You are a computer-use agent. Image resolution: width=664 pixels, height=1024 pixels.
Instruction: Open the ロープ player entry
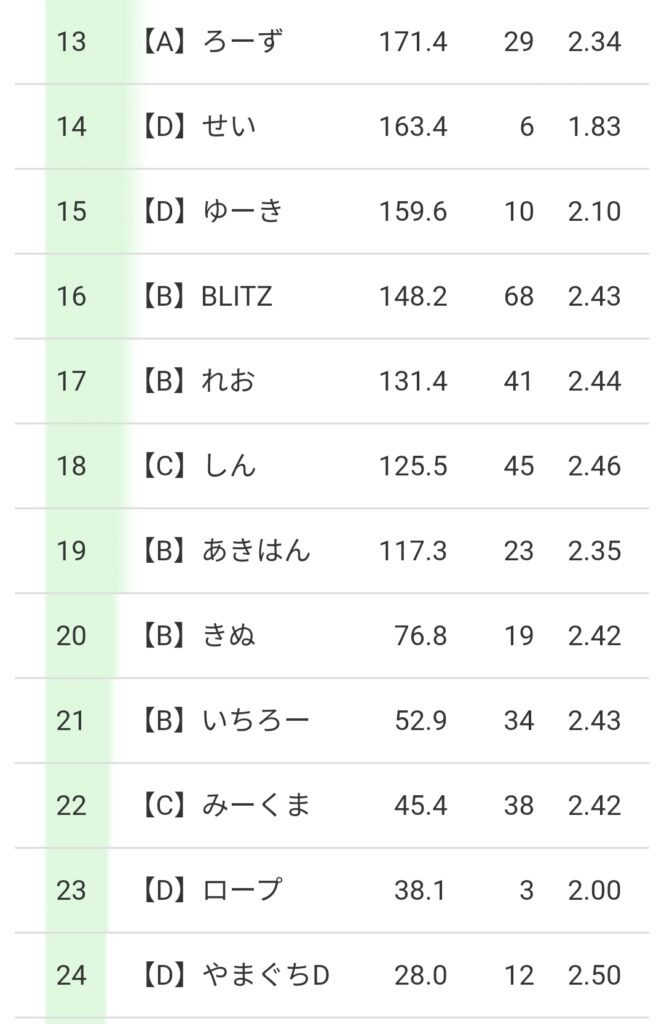(x=242, y=890)
